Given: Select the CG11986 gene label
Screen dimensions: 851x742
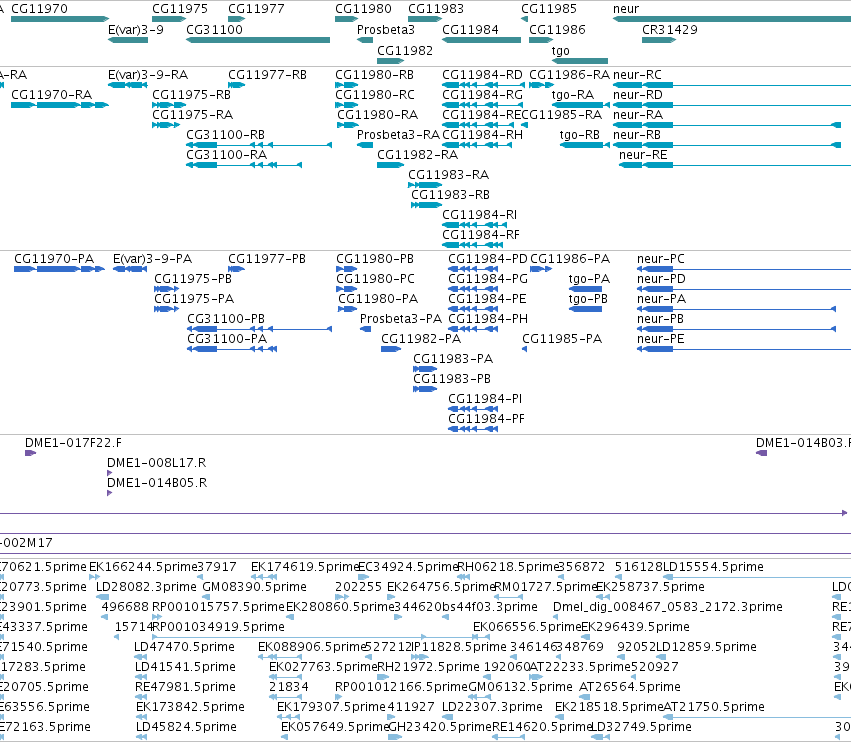Looking at the screenshot, I should 557,29.
